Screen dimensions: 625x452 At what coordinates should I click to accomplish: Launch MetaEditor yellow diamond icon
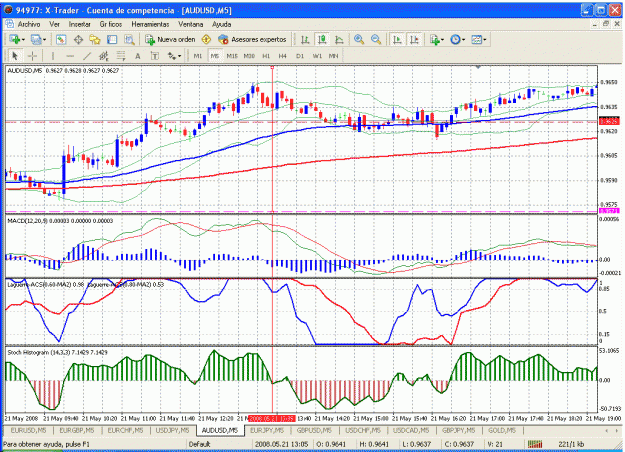206,39
